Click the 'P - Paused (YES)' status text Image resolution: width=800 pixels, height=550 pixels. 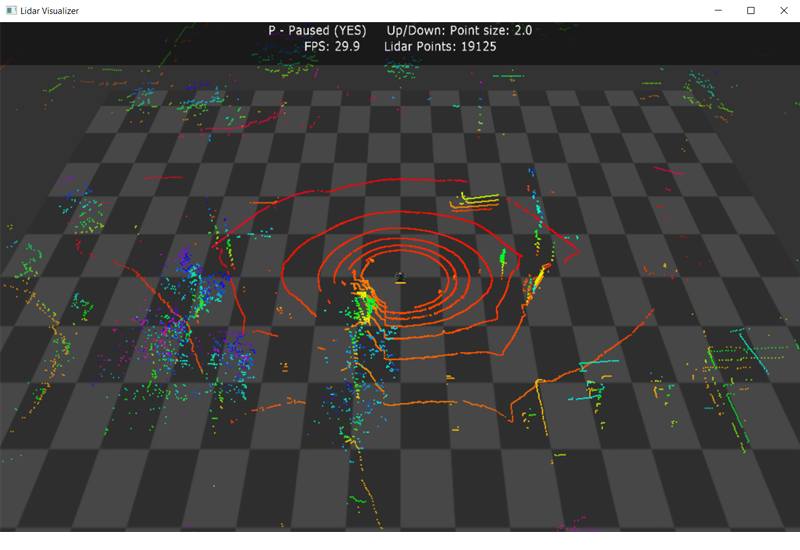pyautogui.click(x=317, y=31)
